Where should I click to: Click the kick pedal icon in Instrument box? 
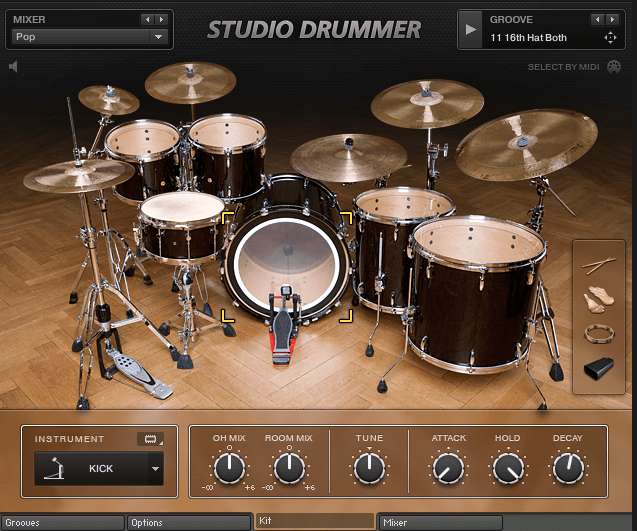pyautogui.click(x=55, y=468)
